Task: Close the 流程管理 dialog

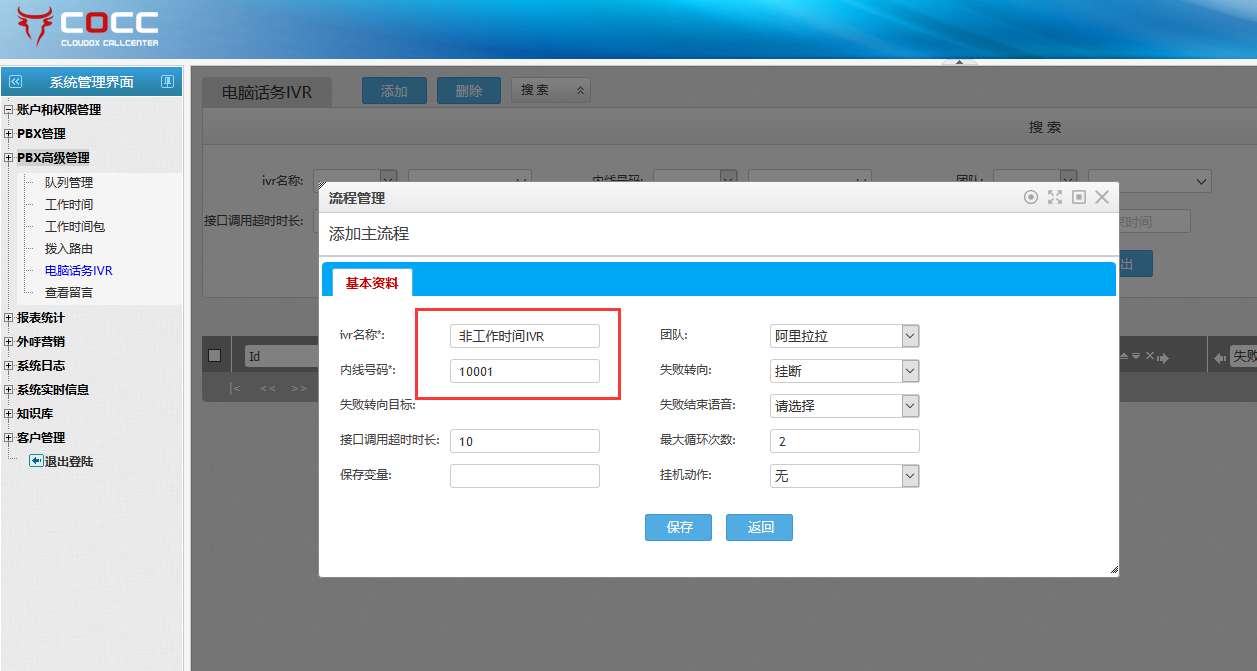Action: 1102,198
